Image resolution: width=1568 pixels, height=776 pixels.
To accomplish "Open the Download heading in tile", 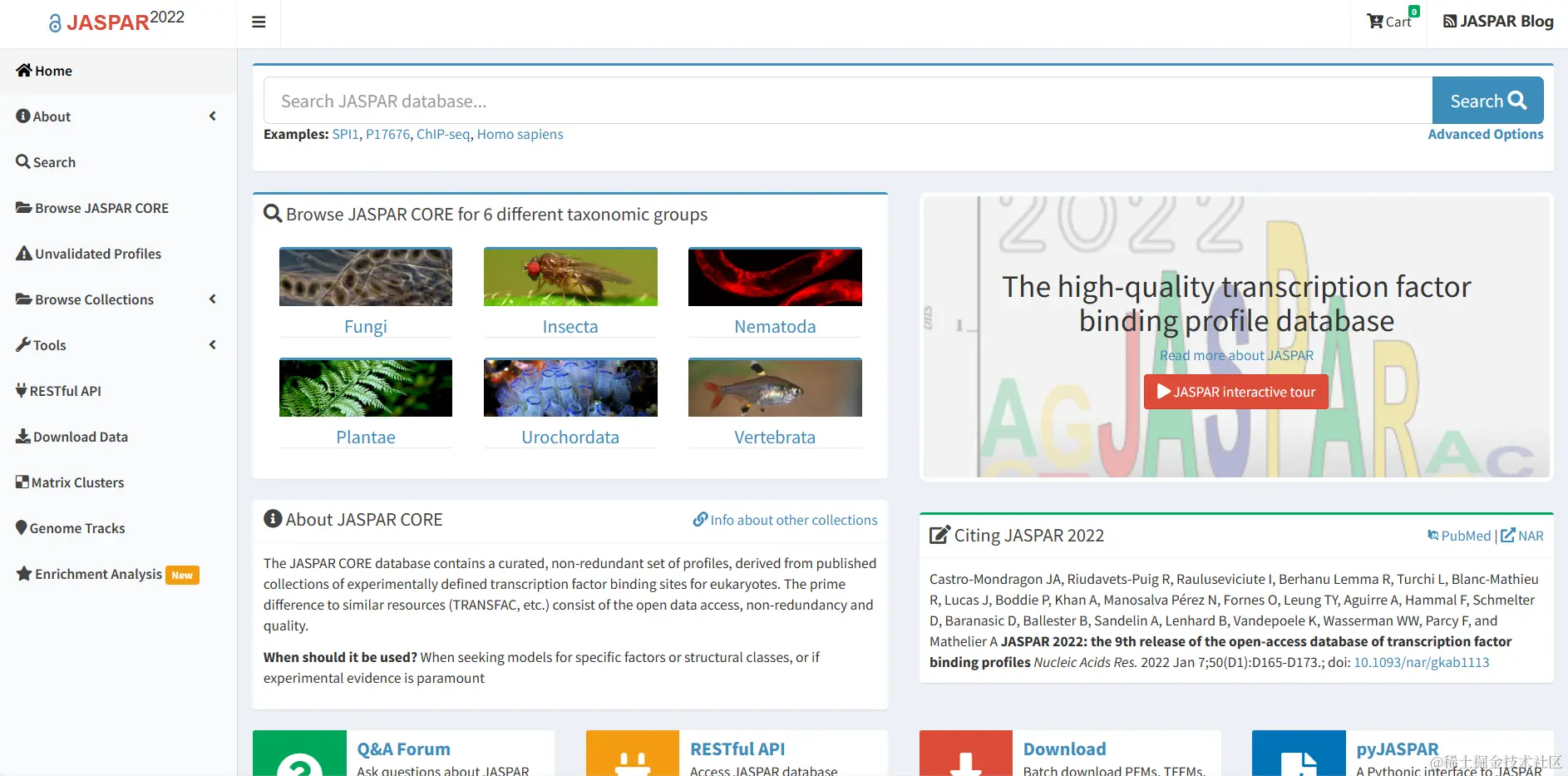I will point(1065,749).
